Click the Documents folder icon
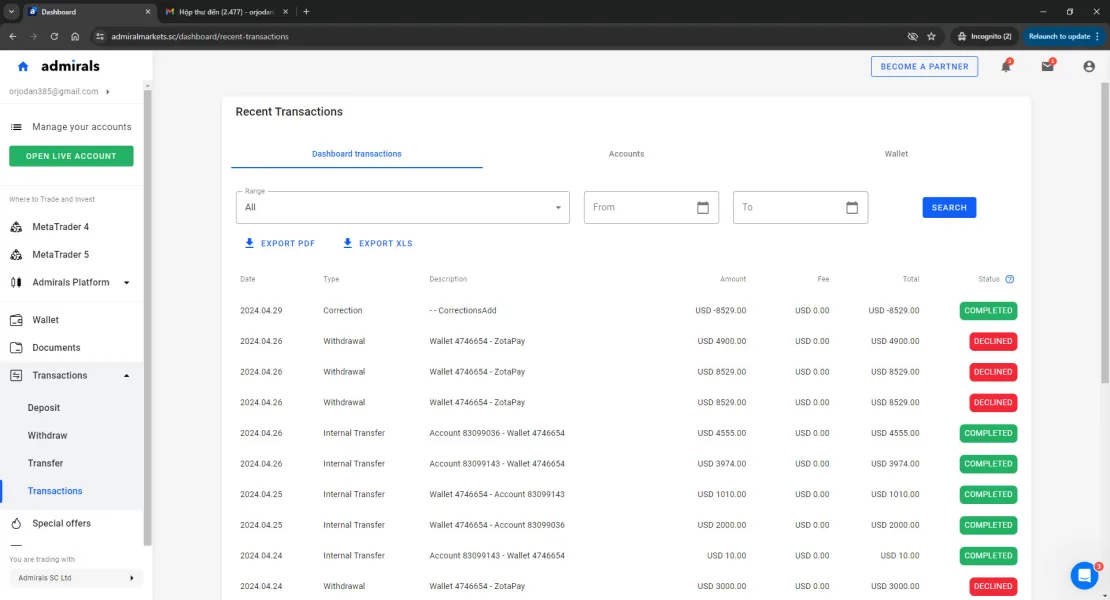The height and width of the screenshot is (600, 1110). point(16,347)
